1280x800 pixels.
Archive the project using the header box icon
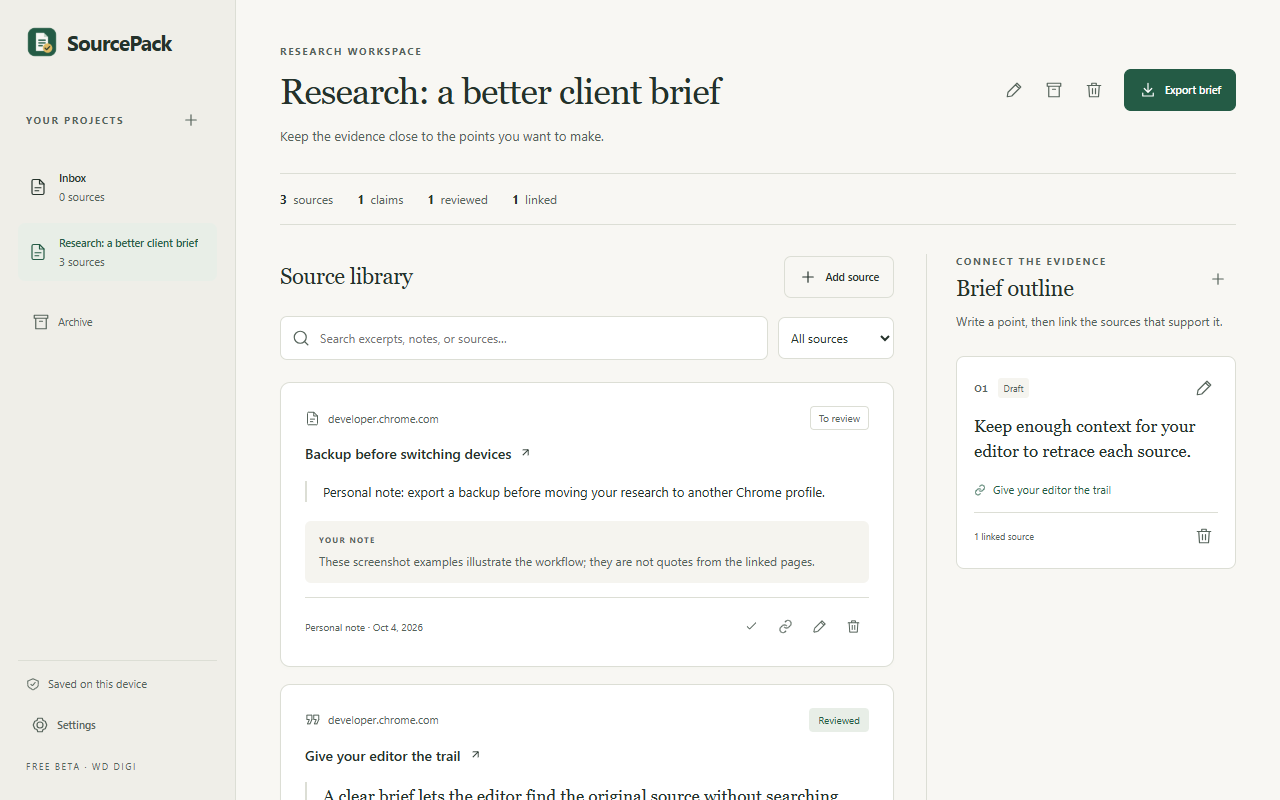coord(1054,90)
